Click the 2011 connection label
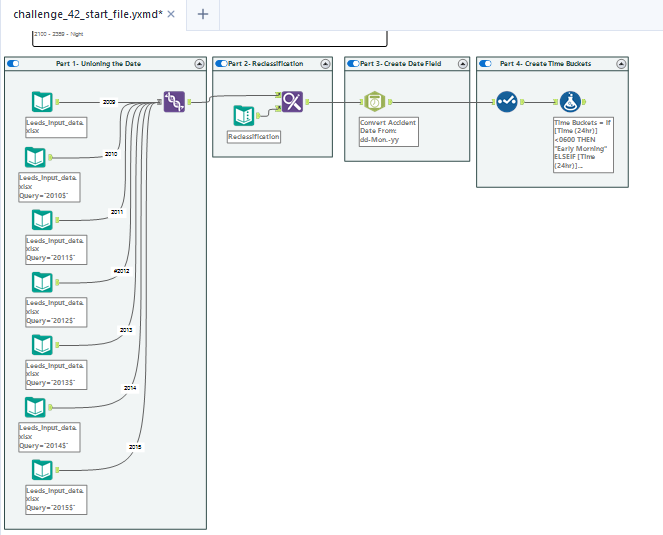 point(117,212)
